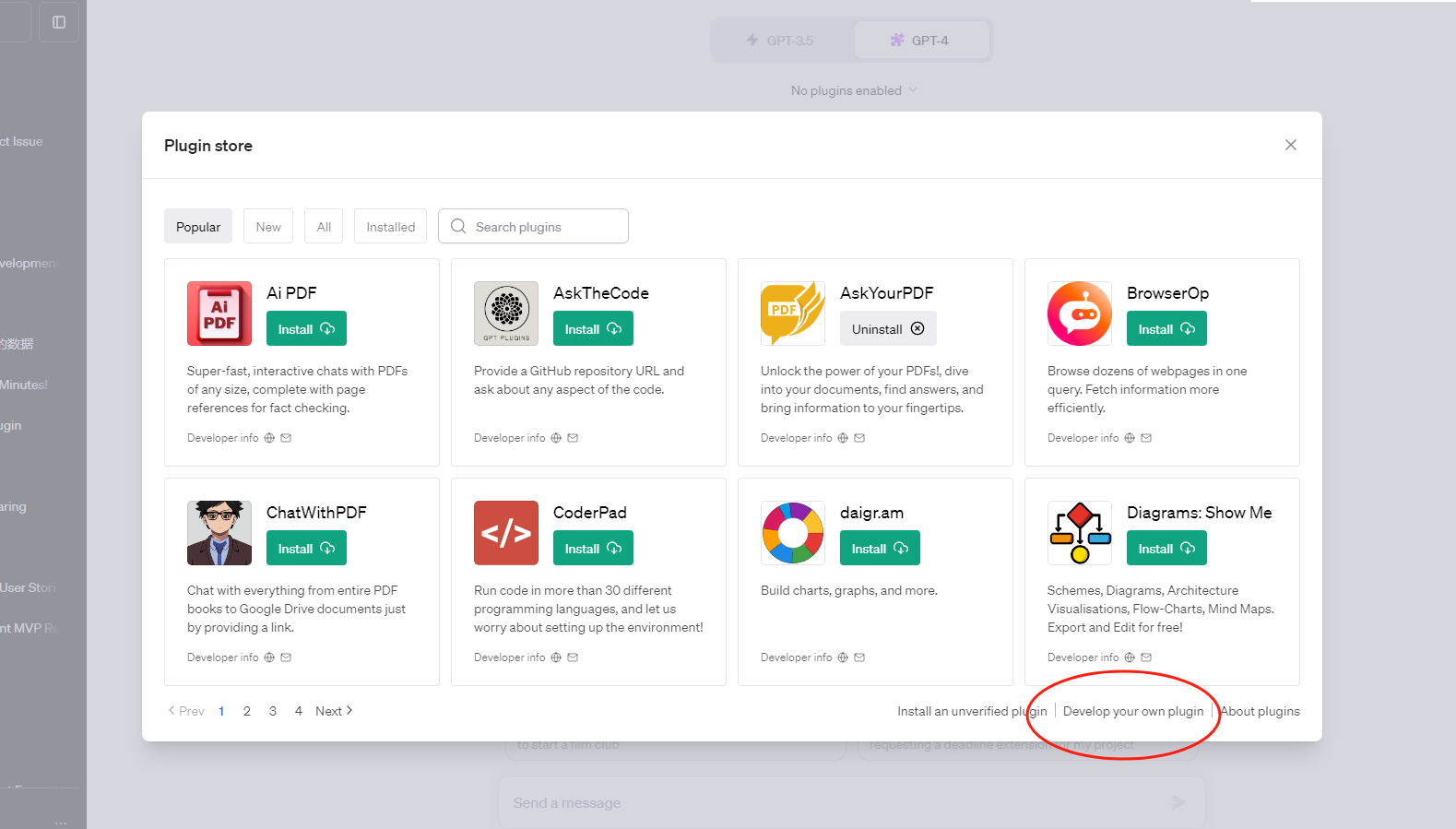Switch to the All plugins tab
Screen dimensions: 1456x829
324,227
